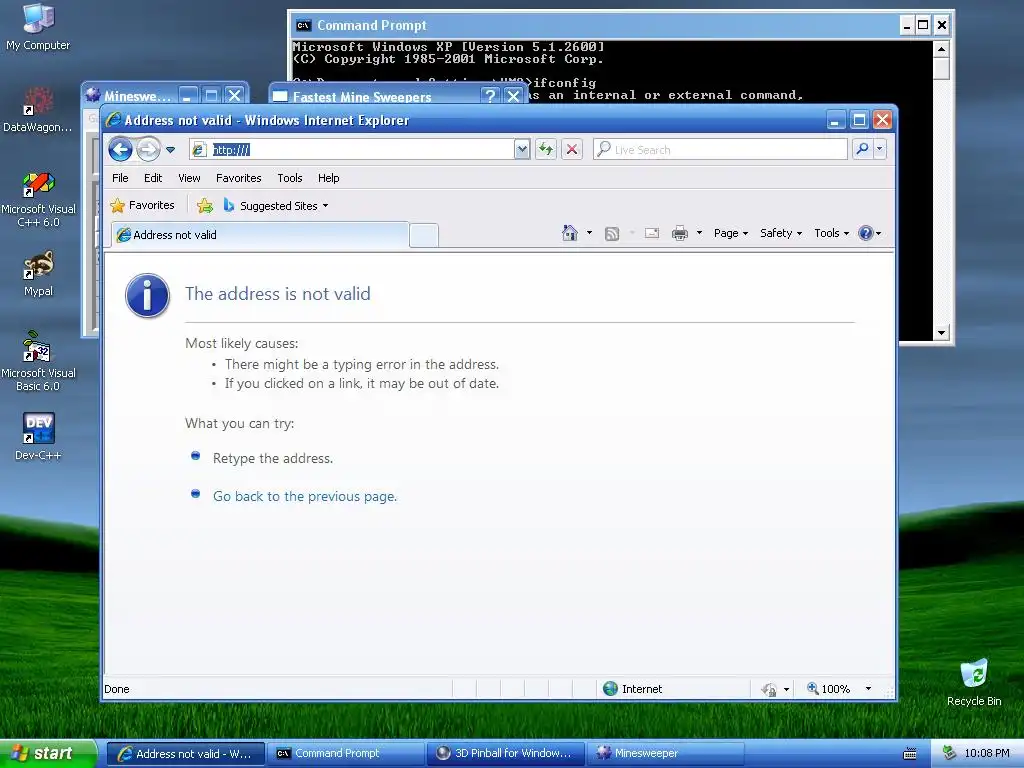Click the 10:08 PM system clock

[987, 754]
